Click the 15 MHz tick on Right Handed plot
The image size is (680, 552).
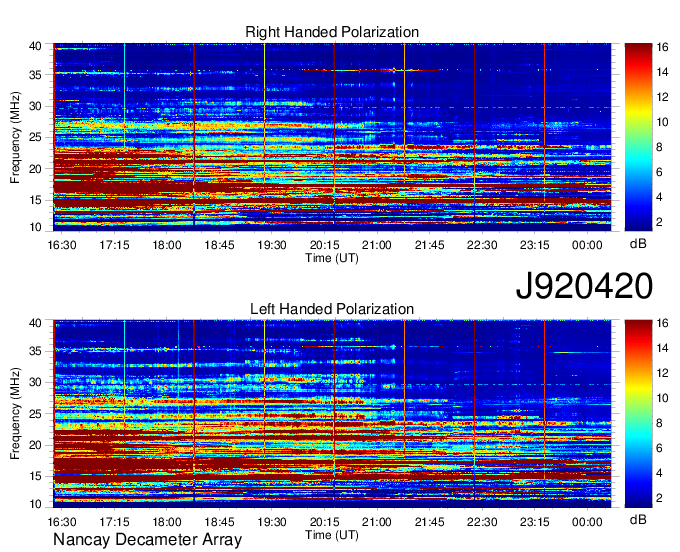(x=35, y=200)
